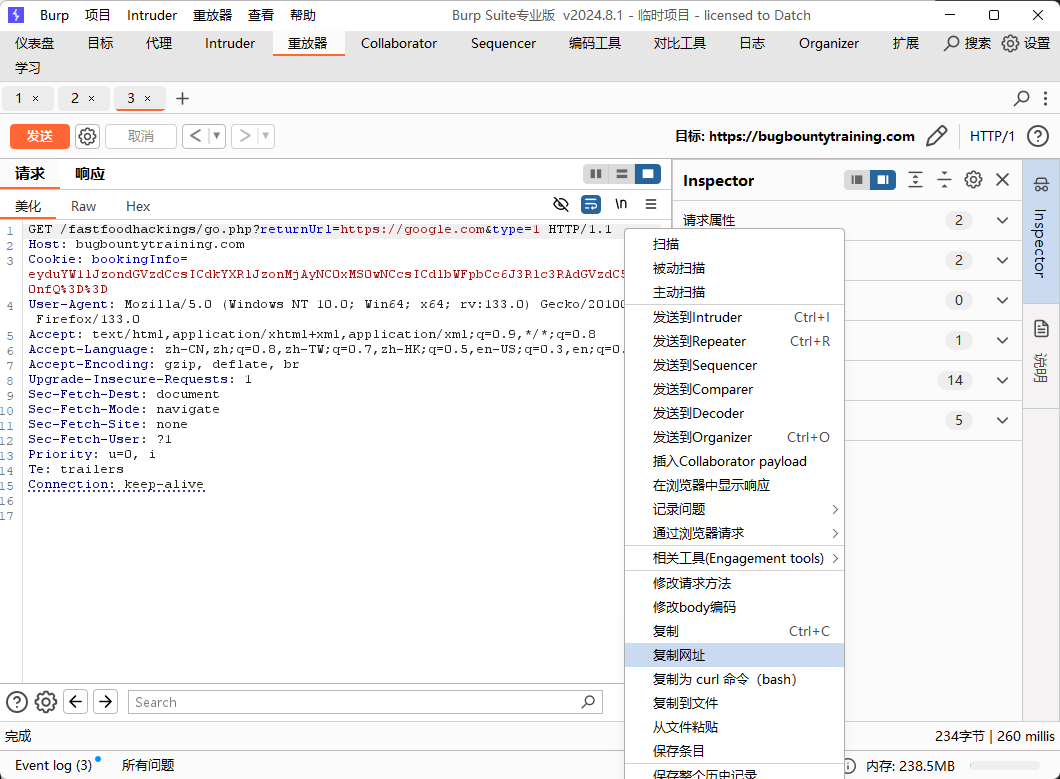
Task: Open the notes sidebar document icon
Action: (x=1041, y=329)
